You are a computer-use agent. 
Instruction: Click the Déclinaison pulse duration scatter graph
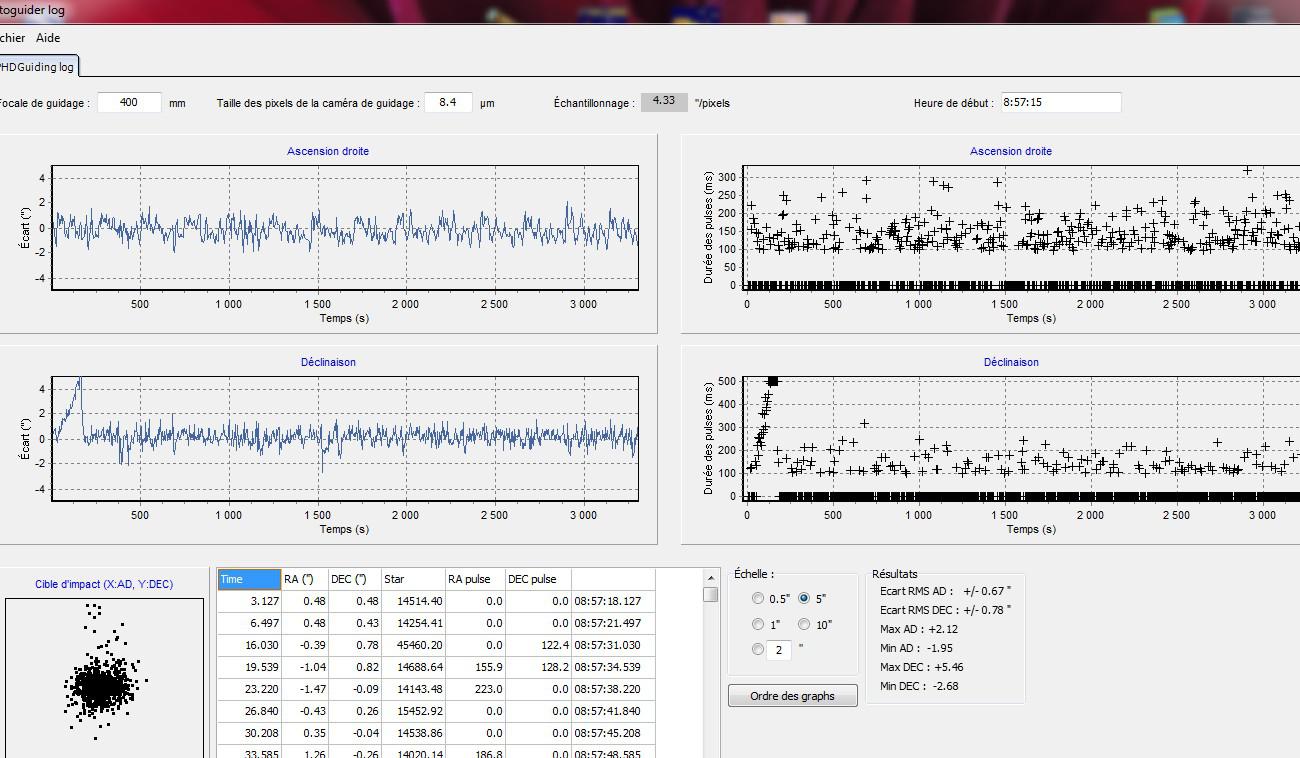click(x=1021, y=437)
